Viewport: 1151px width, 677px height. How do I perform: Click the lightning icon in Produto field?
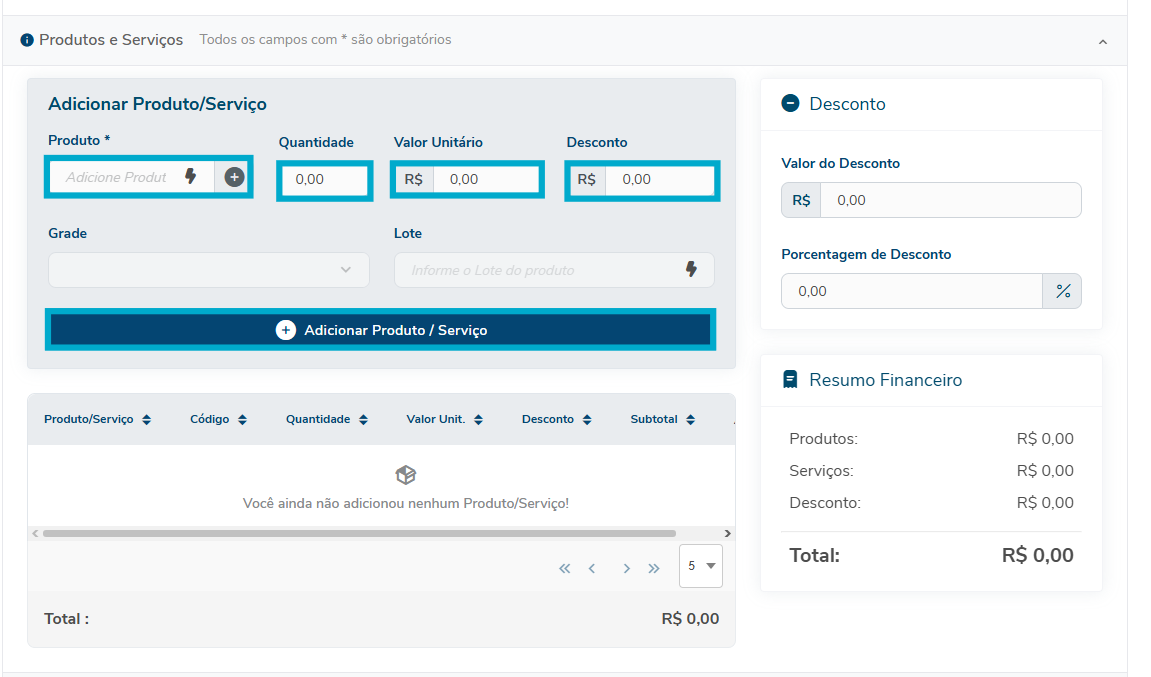click(190, 177)
